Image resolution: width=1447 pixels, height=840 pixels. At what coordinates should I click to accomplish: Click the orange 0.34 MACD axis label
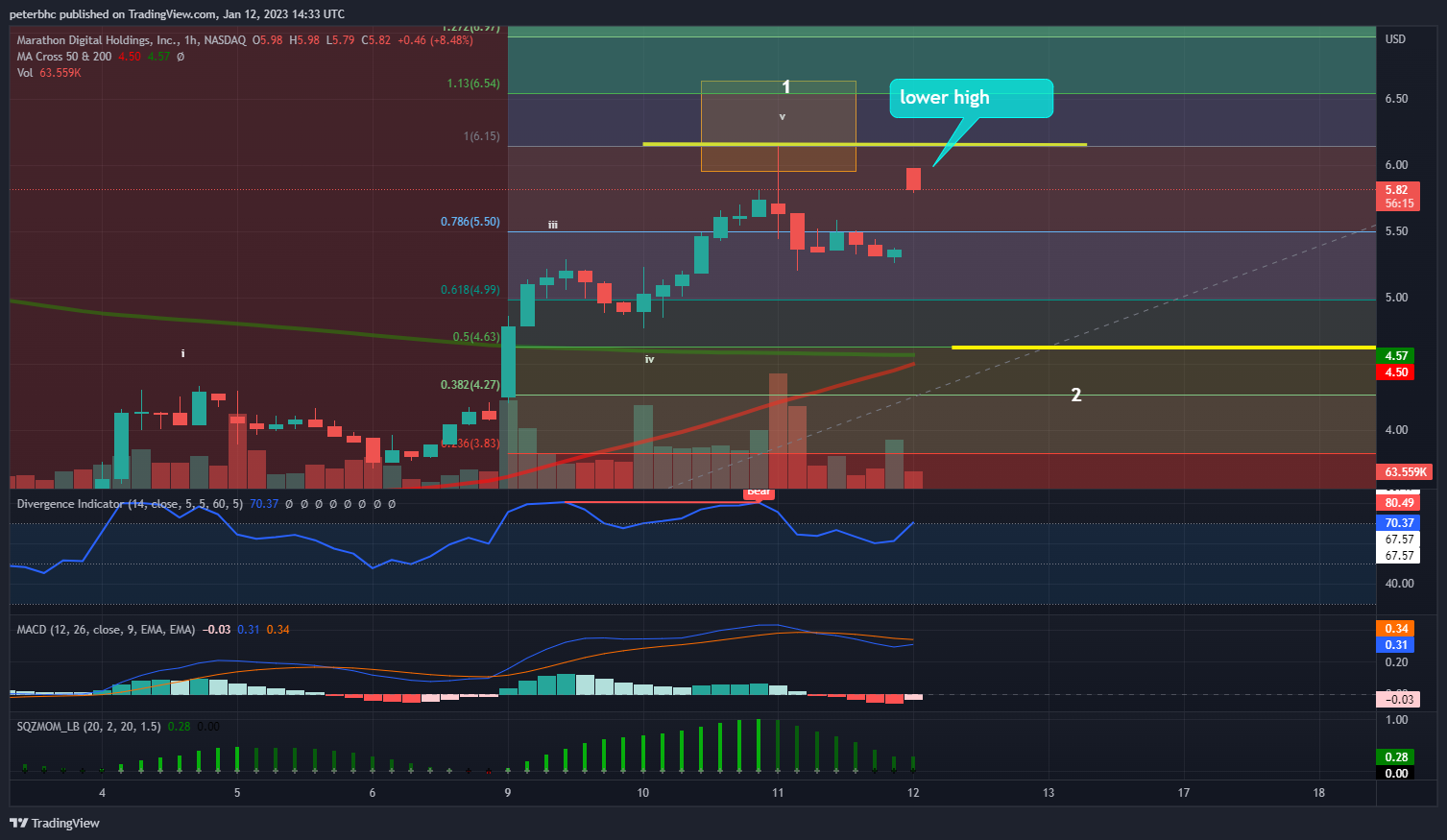click(x=1396, y=629)
